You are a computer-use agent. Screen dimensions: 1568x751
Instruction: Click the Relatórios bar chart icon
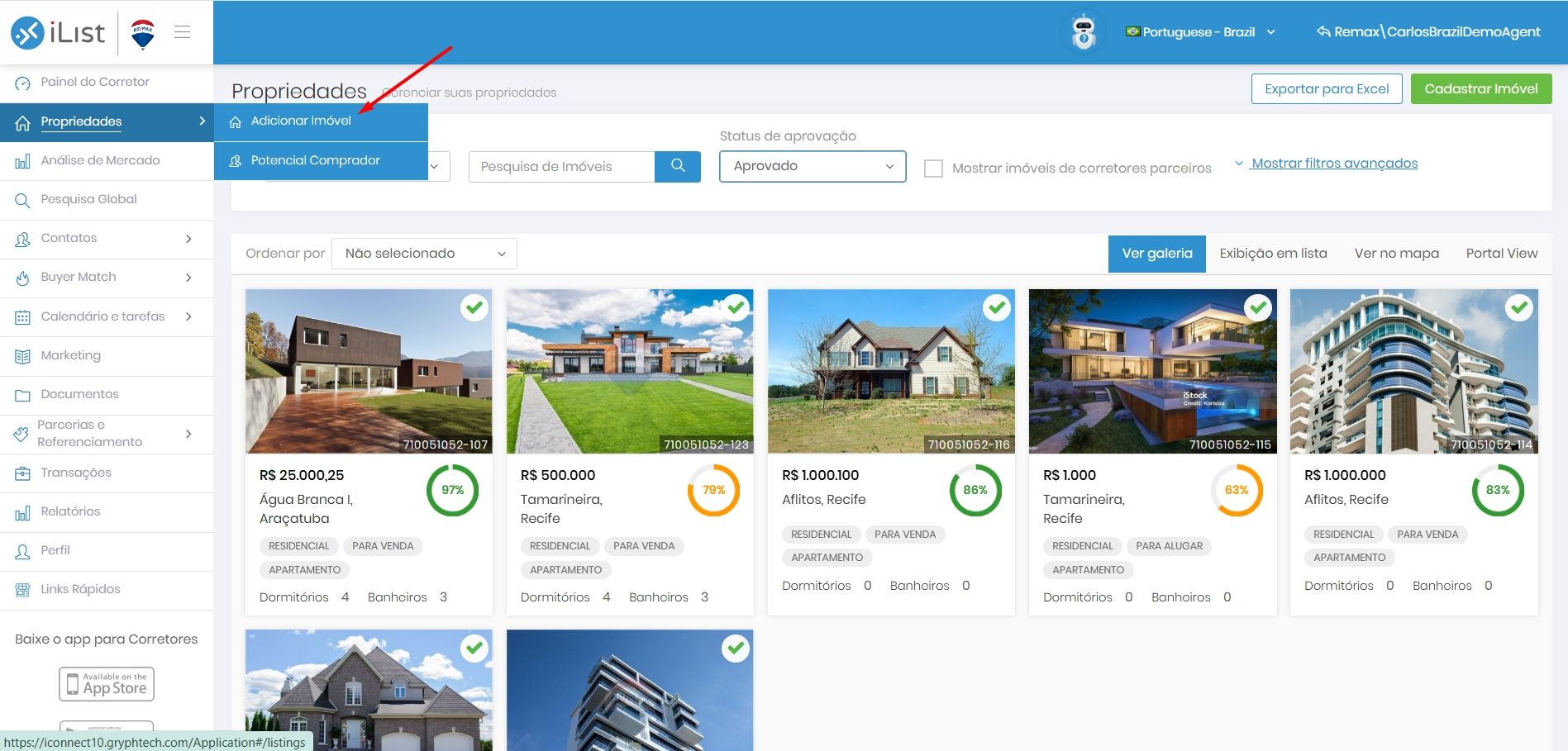[x=22, y=512]
